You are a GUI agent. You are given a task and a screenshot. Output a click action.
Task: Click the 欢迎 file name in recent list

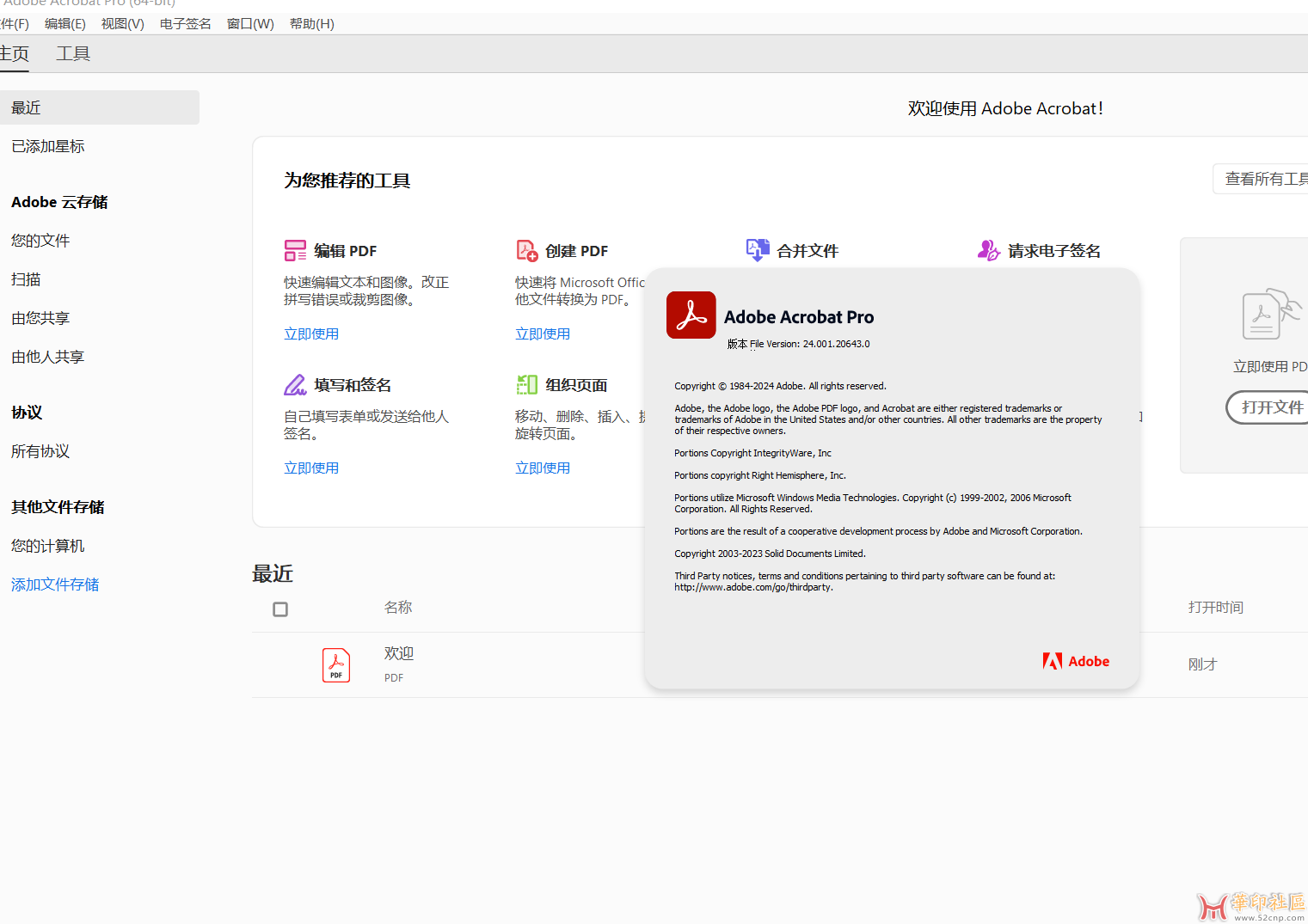coord(399,653)
